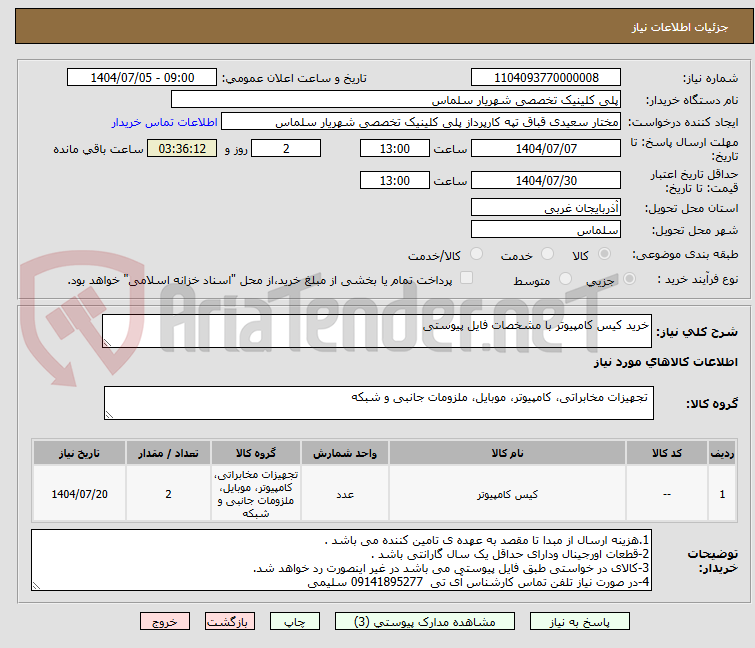Open مشاهده مدارک پیوستی (3) button
This screenshot has width=755, height=648.
(425, 622)
